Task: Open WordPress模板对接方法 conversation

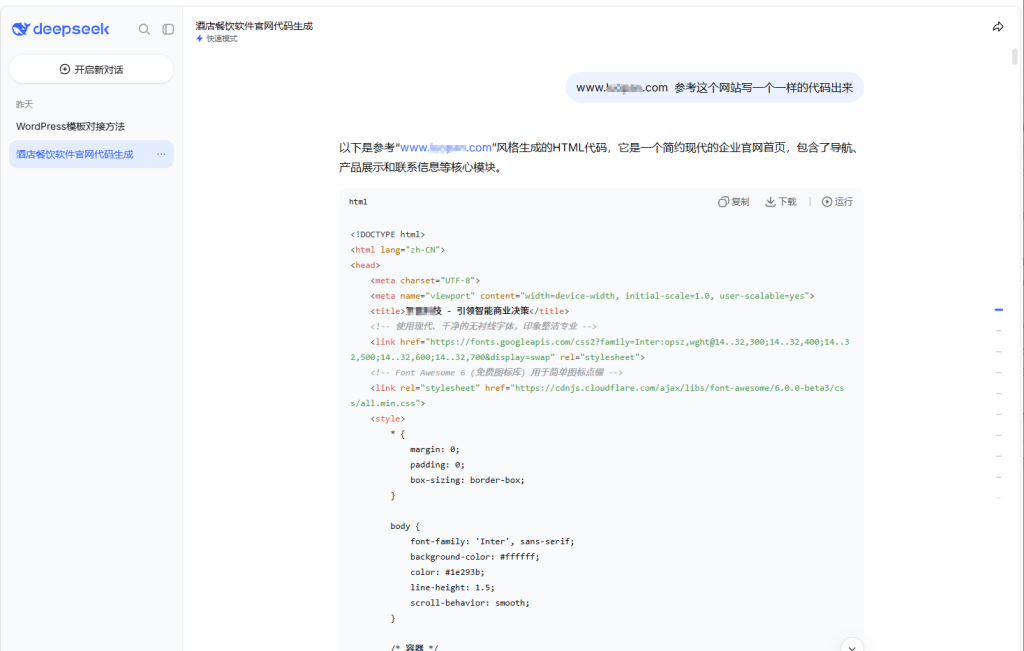Action: 71,127
